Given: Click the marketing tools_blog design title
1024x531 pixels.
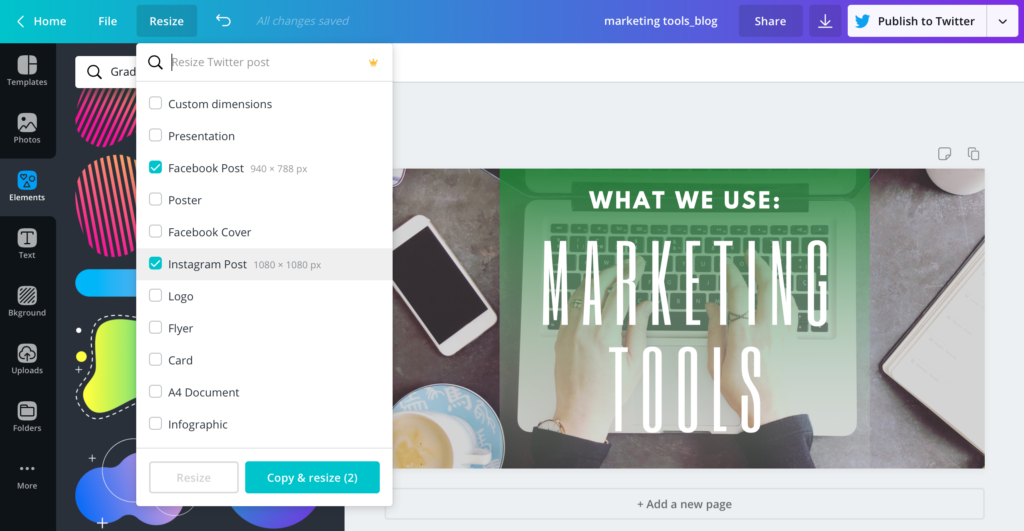Looking at the screenshot, I should (x=660, y=21).
